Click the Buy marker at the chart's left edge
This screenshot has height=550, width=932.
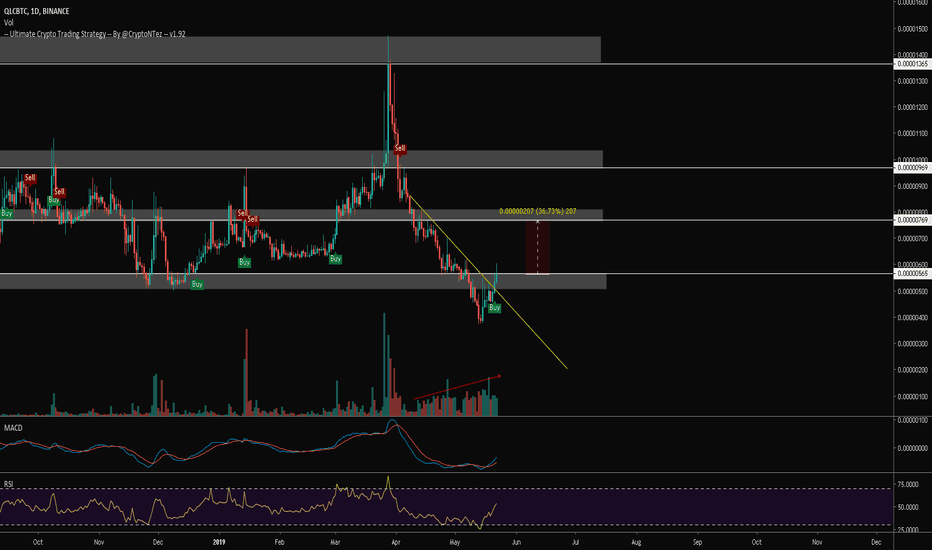point(7,213)
